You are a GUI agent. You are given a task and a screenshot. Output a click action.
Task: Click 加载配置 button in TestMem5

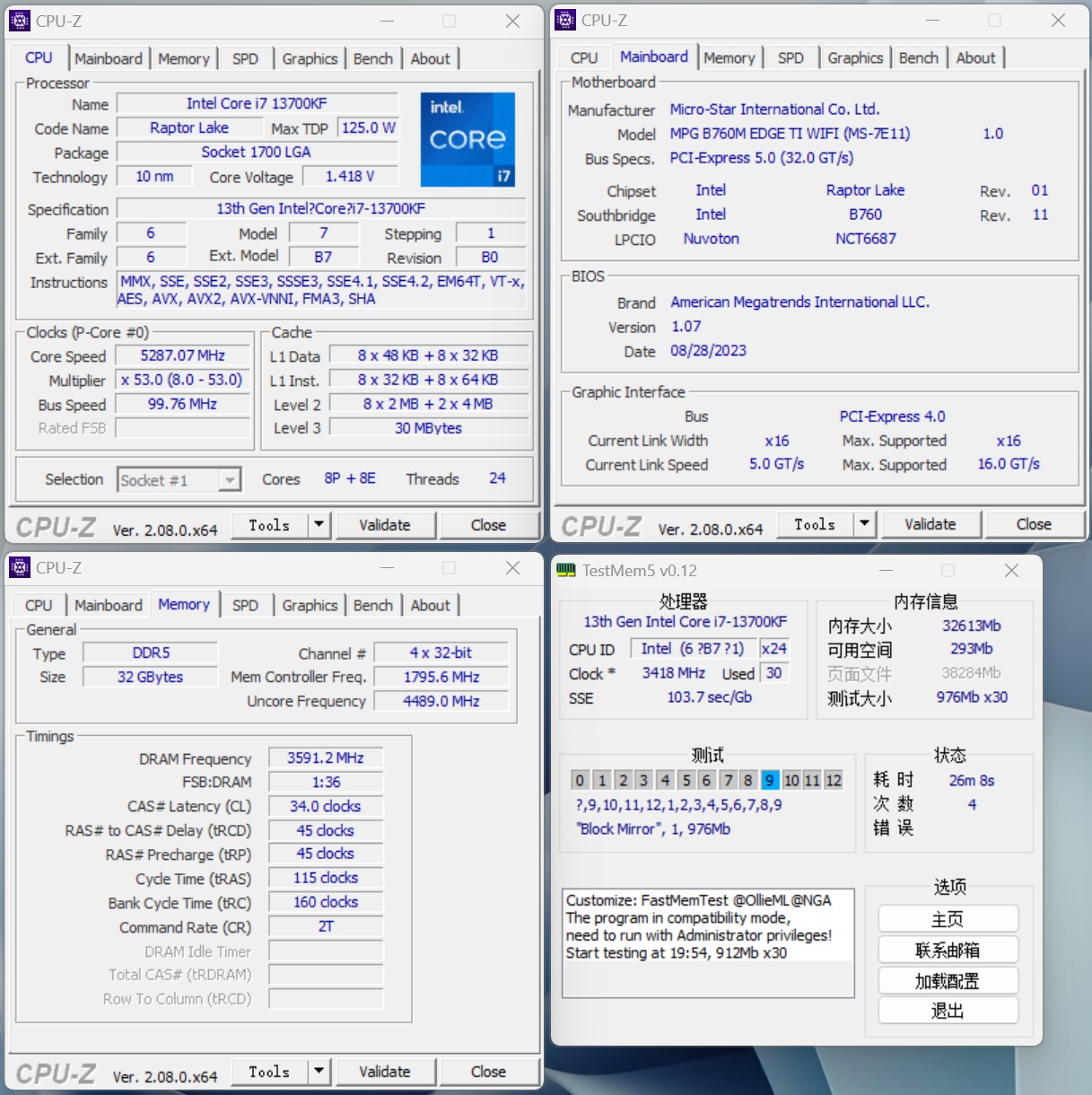[x=948, y=981]
